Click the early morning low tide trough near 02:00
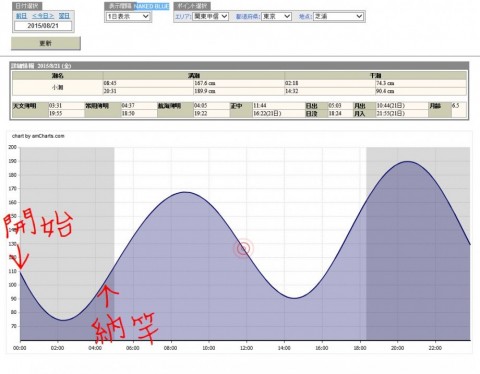Viewport: 480px width, 374px height. 63,320
